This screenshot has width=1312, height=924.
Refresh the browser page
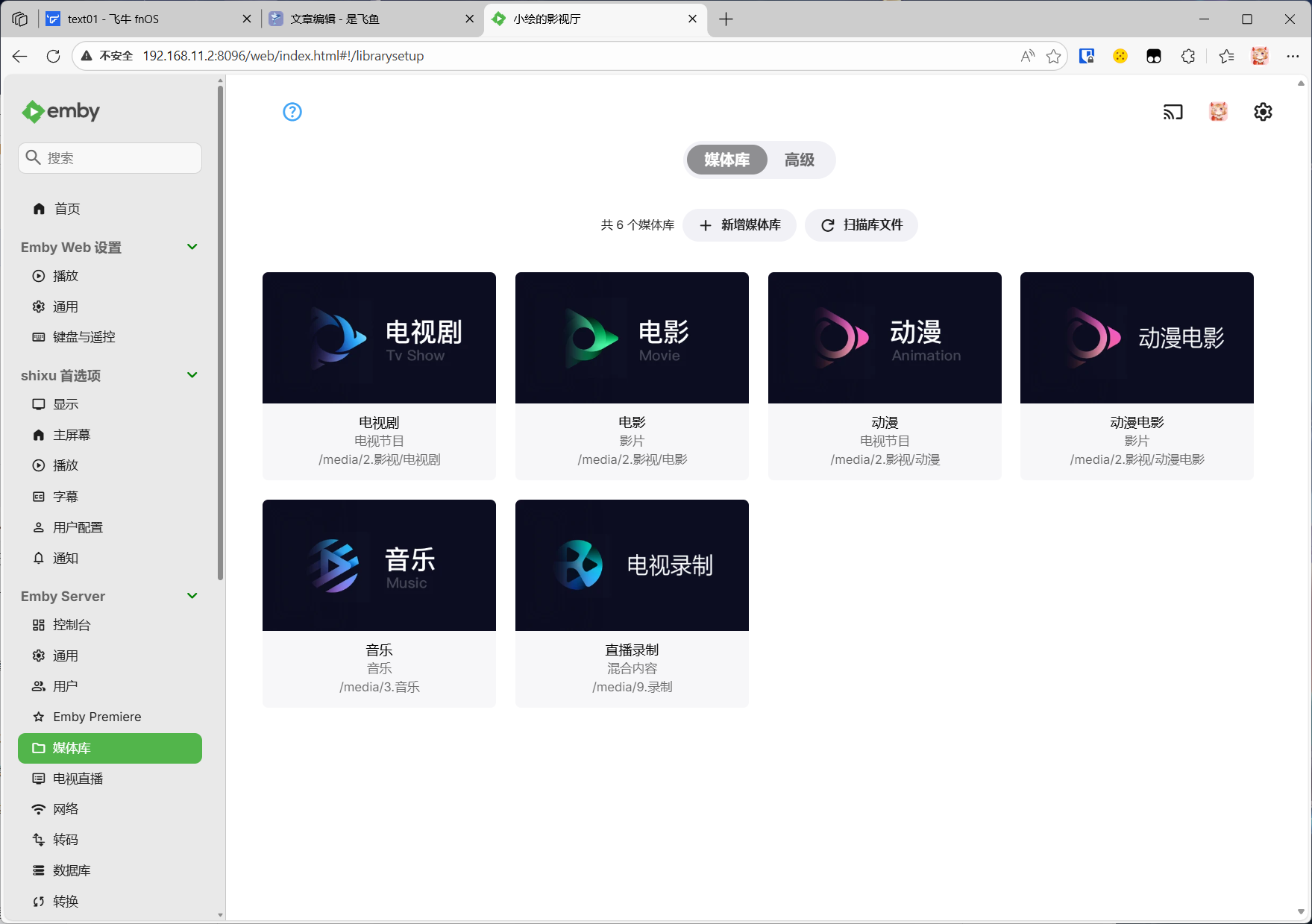[53, 56]
